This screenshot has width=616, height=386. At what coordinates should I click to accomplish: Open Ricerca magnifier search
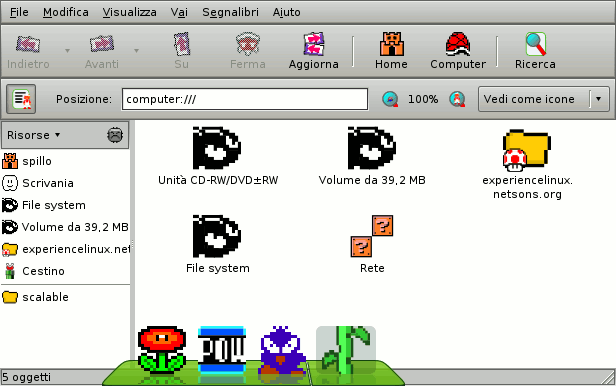click(535, 51)
